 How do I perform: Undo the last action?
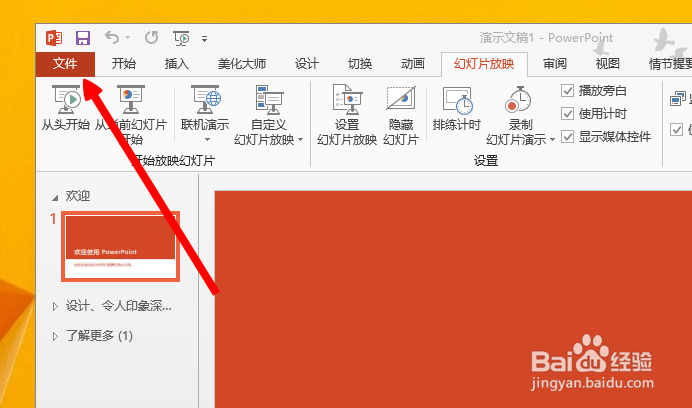point(112,38)
